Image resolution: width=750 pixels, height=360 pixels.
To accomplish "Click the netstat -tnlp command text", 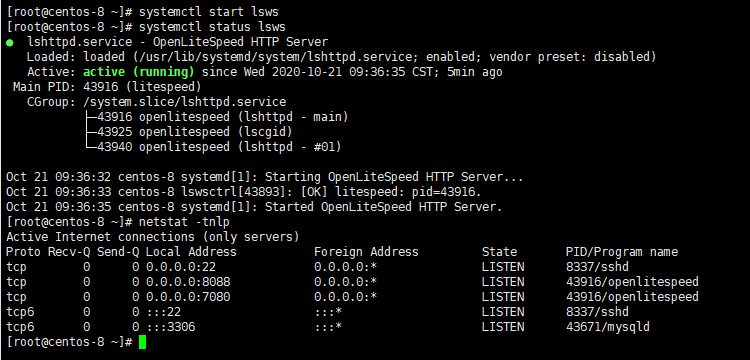I will 184,222.
